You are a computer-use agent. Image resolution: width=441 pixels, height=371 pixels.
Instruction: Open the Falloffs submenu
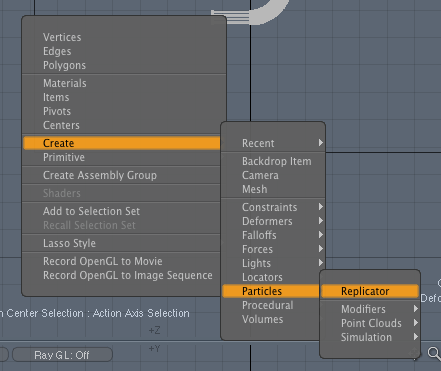(273, 235)
